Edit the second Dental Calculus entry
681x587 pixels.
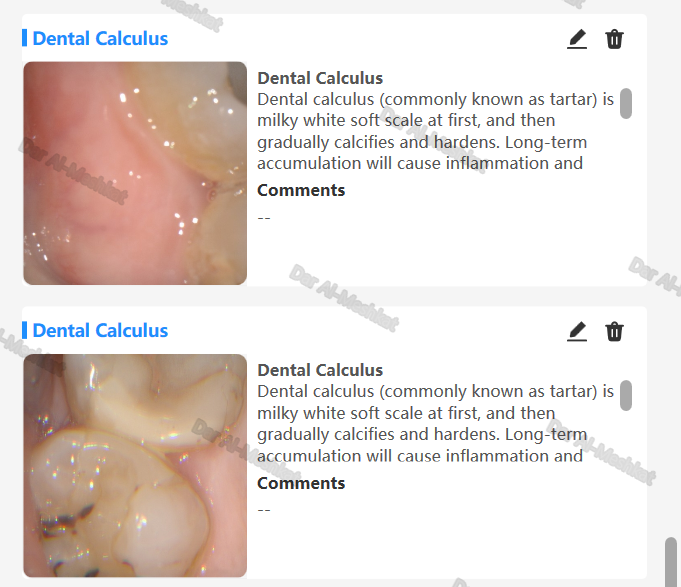pyautogui.click(x=577, y=332)
